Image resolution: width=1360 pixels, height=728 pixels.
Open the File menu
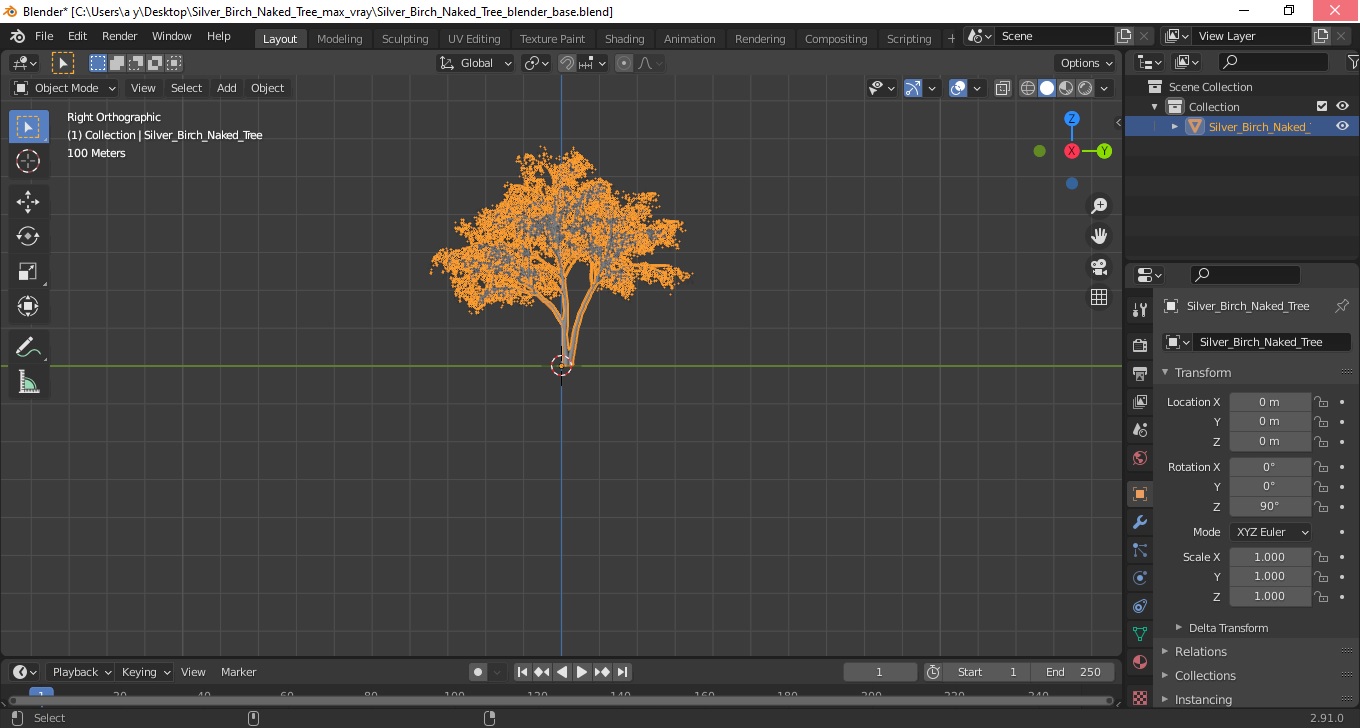44,36
